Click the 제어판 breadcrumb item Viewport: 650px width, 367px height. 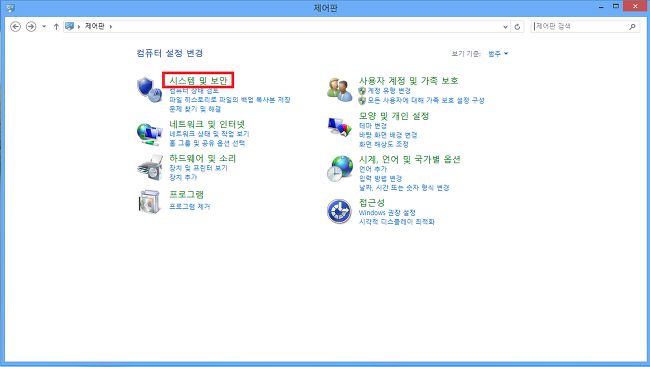[x=95, y=26]
